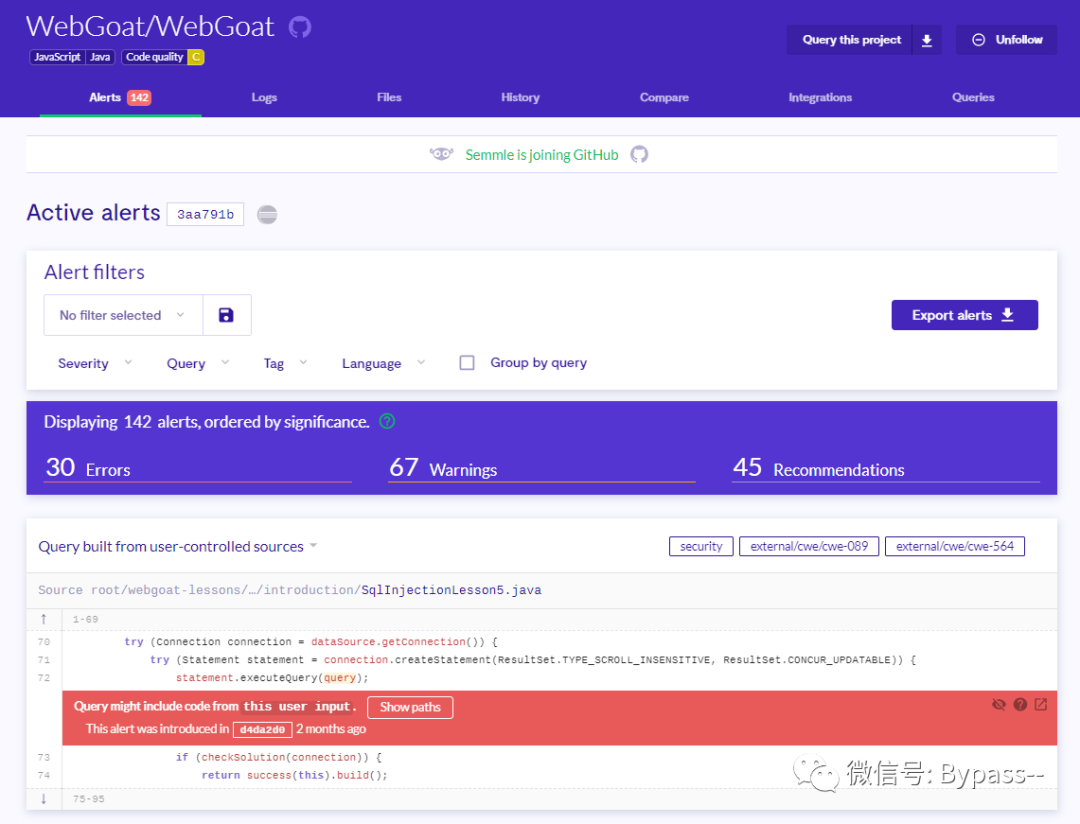The width and height of the screenshot is (1080, 824).
Task: Expand the Language filter dropdown
Action: 384,363
